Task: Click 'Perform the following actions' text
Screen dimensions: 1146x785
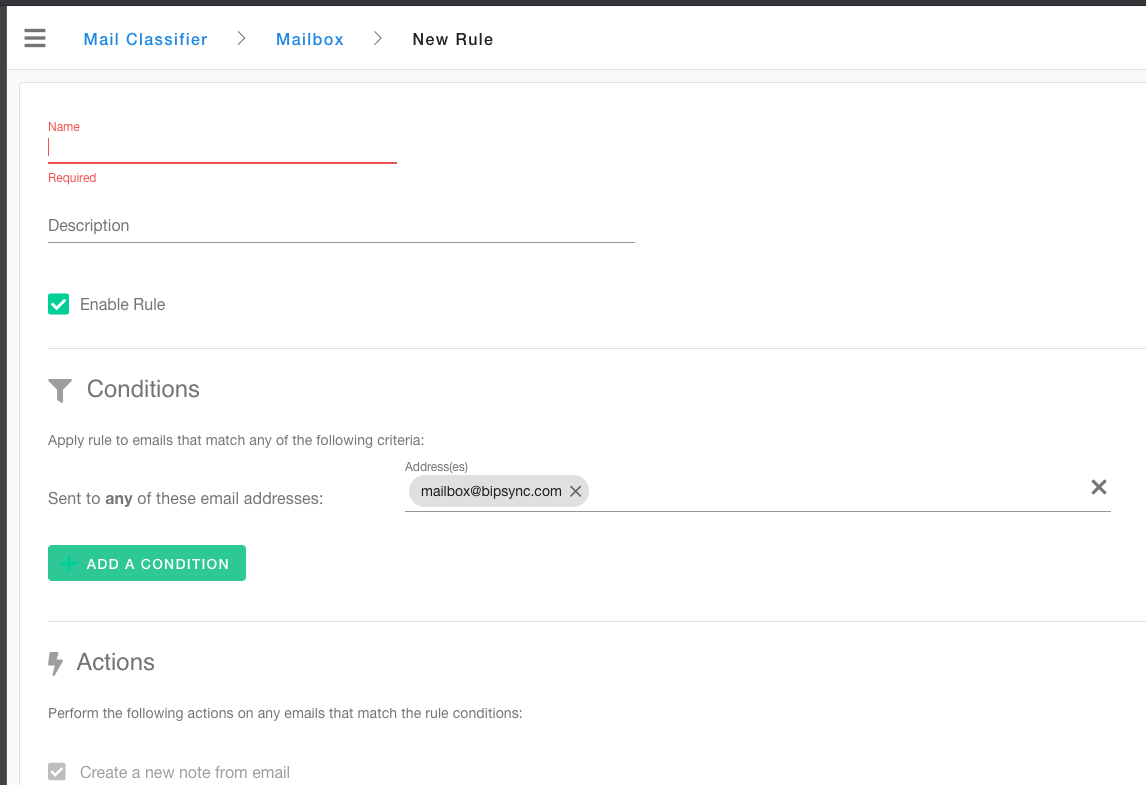Action: coord(285,713)
